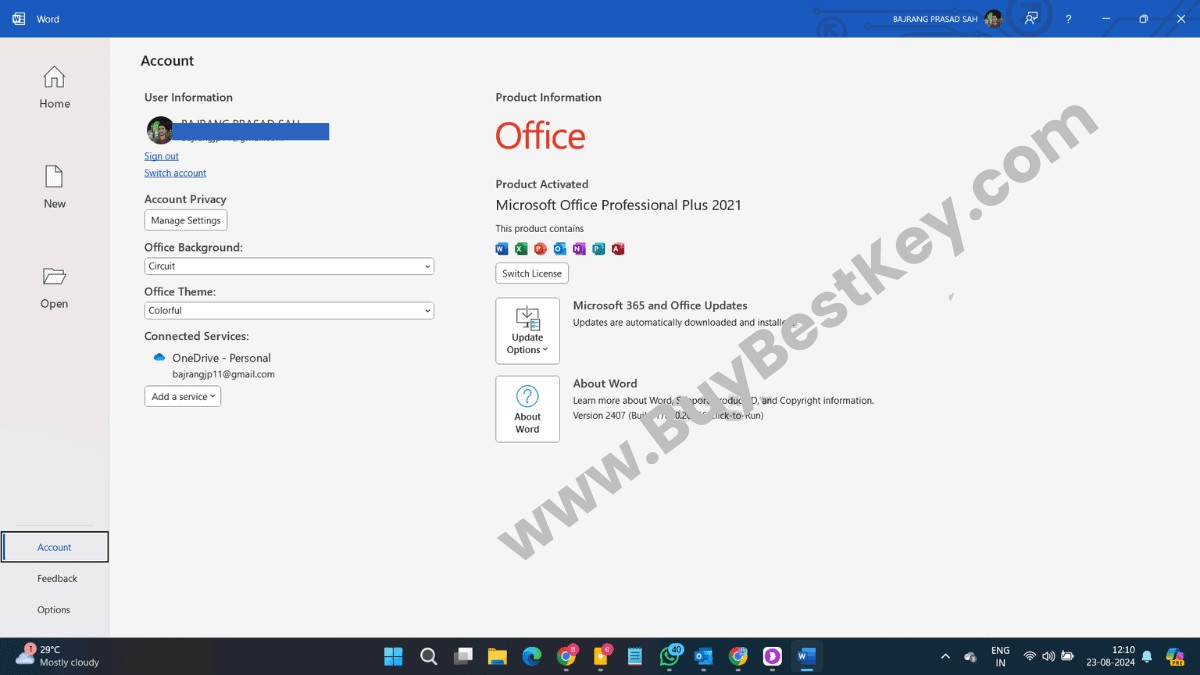The image size is (1200, 675).
Task: Click the Switch account link
Action: point(175,173)
